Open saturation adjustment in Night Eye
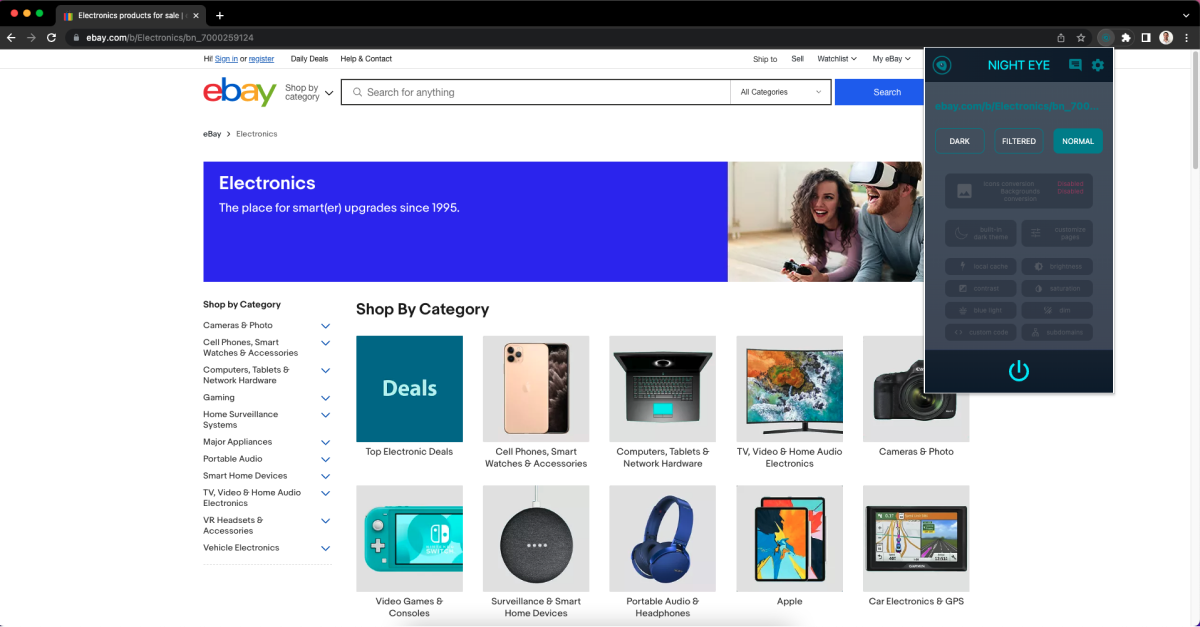The width and height of the screenshot is (1200, 627). pyautogui.click(x=1057, y=288)
